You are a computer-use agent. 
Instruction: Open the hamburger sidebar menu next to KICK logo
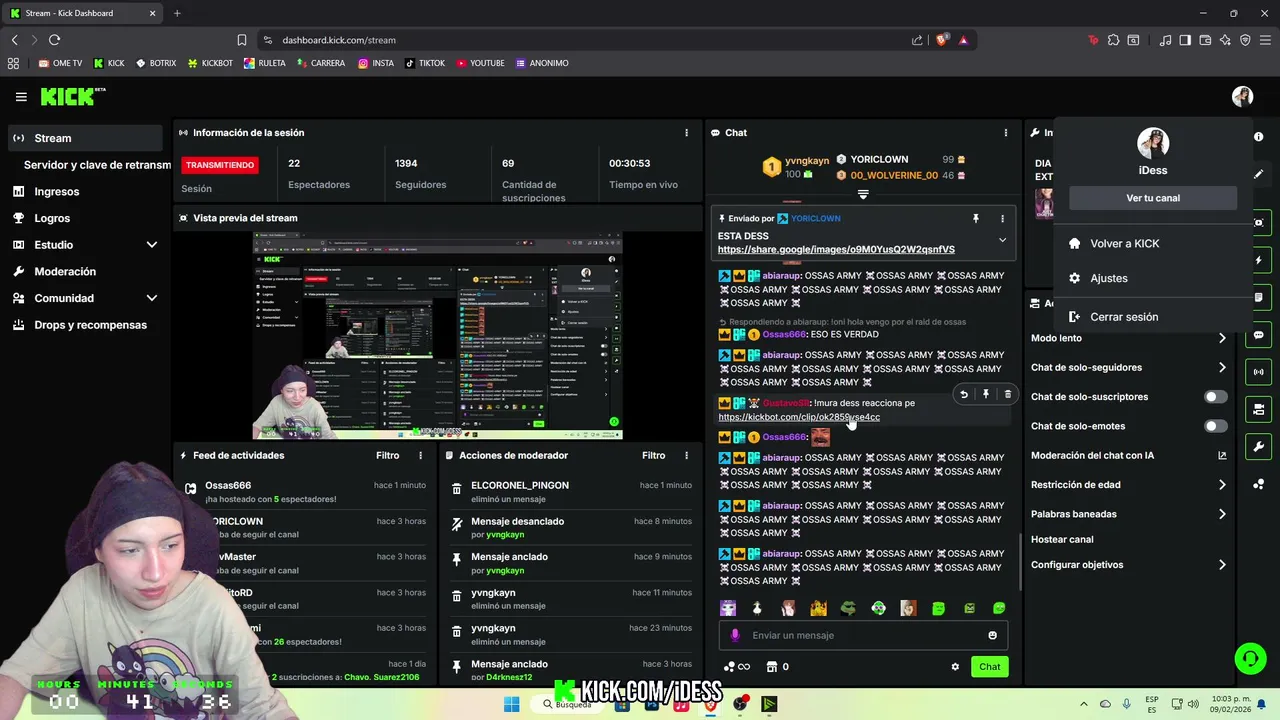pyautogui.click(x=21, y=97)
